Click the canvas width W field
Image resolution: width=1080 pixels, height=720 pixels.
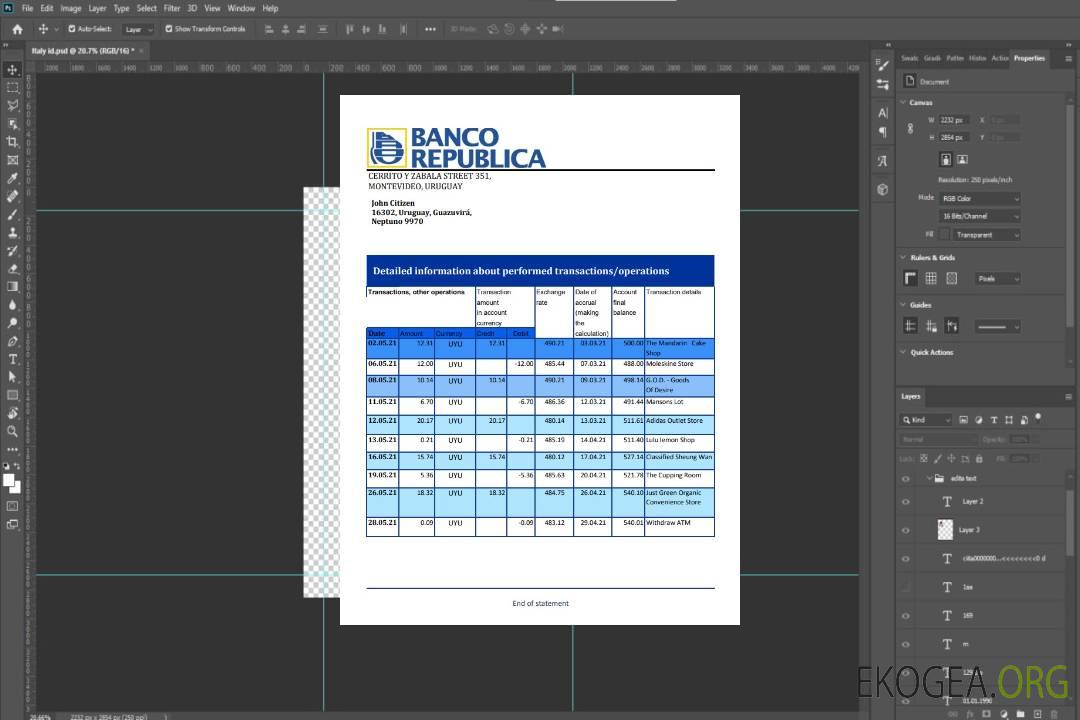click(953, 120)
